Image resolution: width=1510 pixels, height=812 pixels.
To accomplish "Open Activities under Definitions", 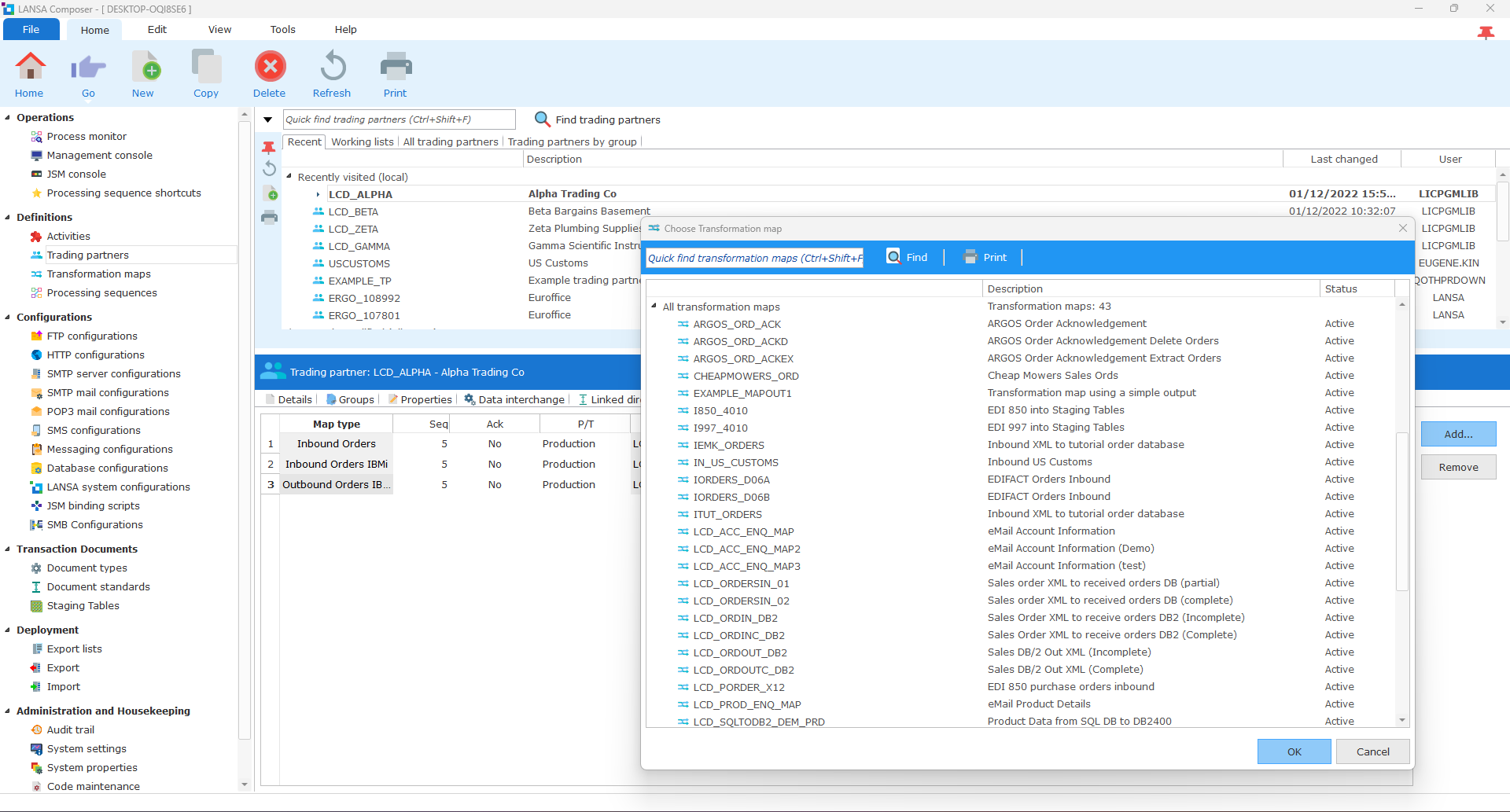I will click(68, 236).
